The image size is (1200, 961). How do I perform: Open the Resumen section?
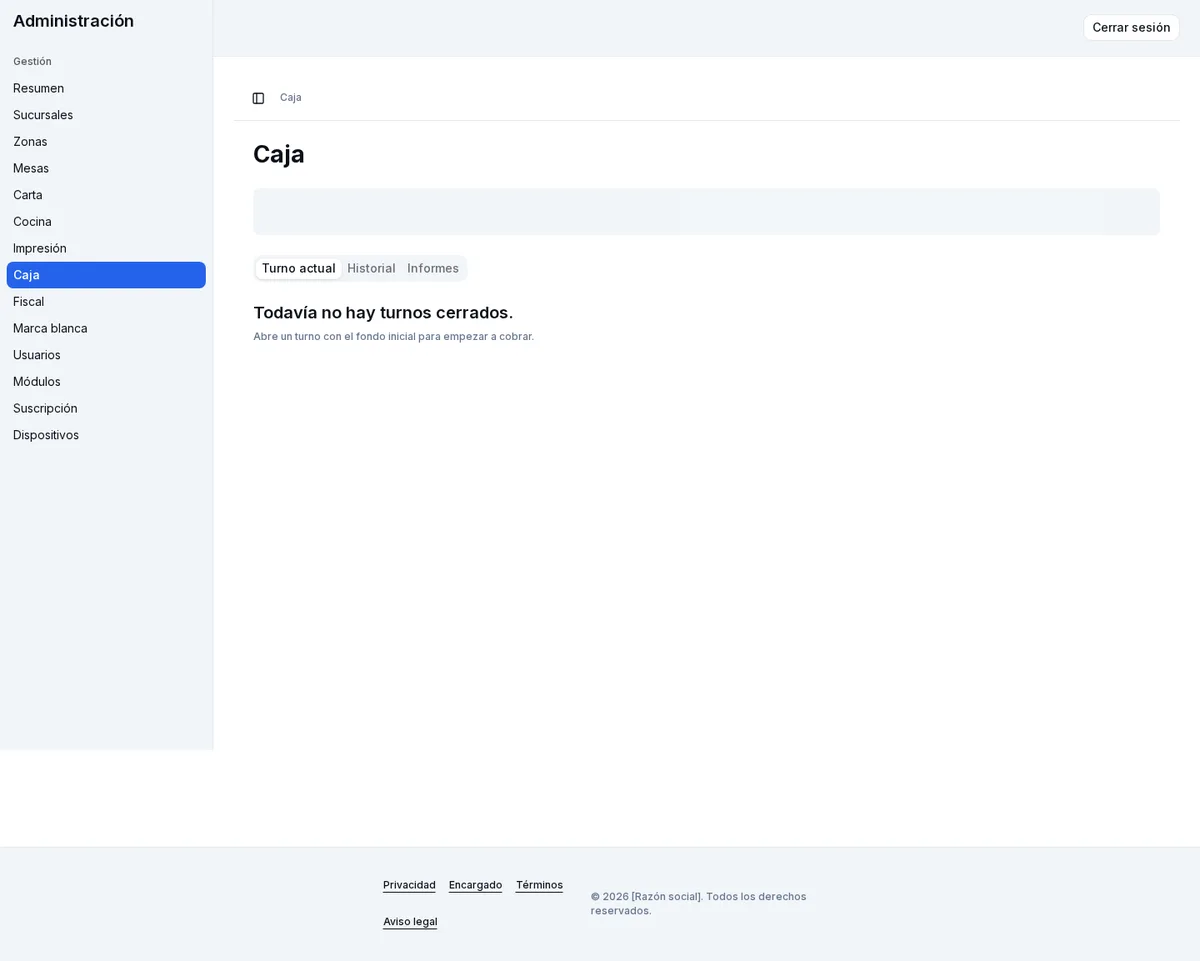[x=106, y=88]
